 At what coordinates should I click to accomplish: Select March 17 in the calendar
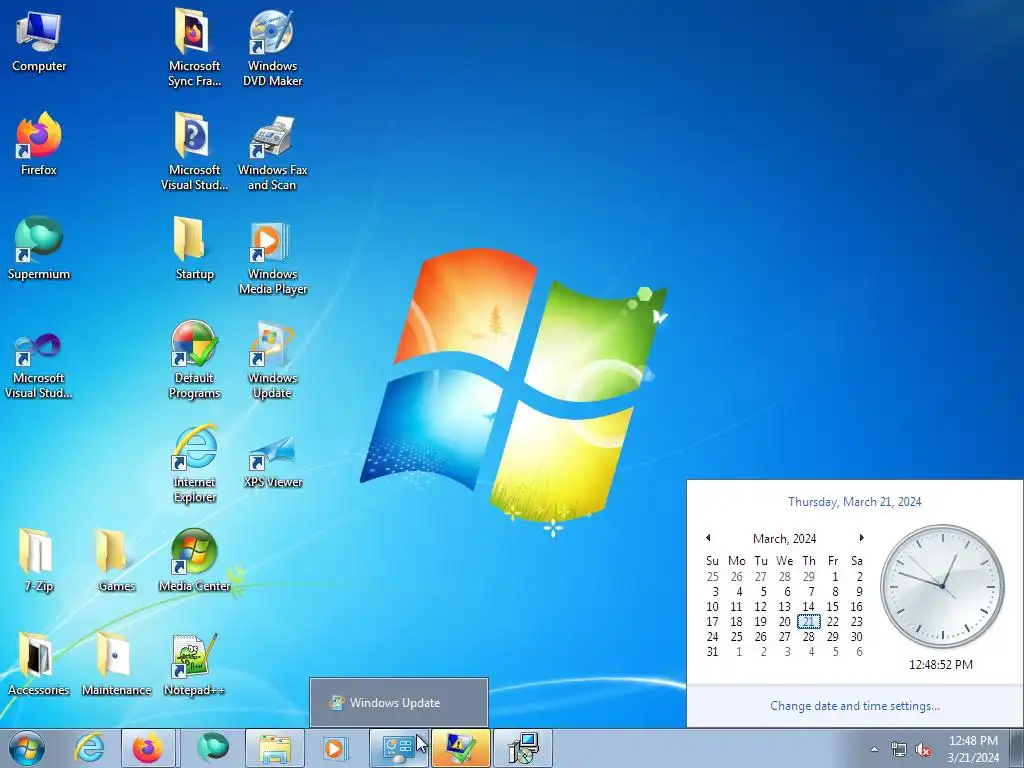click(712, 622)
